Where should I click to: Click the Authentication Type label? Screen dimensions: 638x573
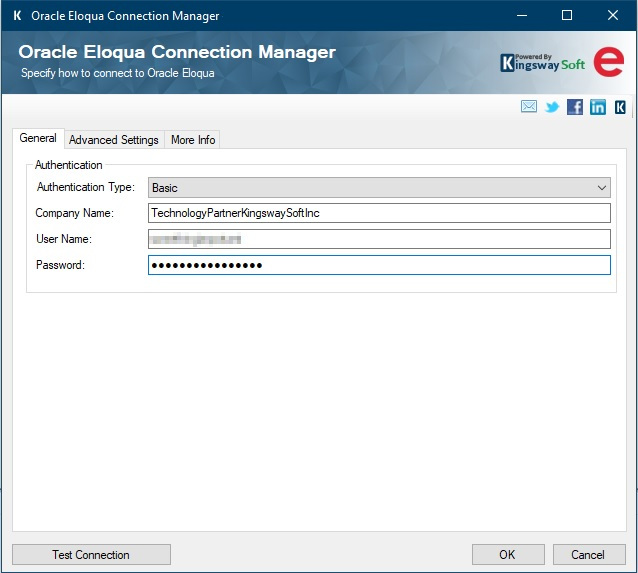coord(85,187)
